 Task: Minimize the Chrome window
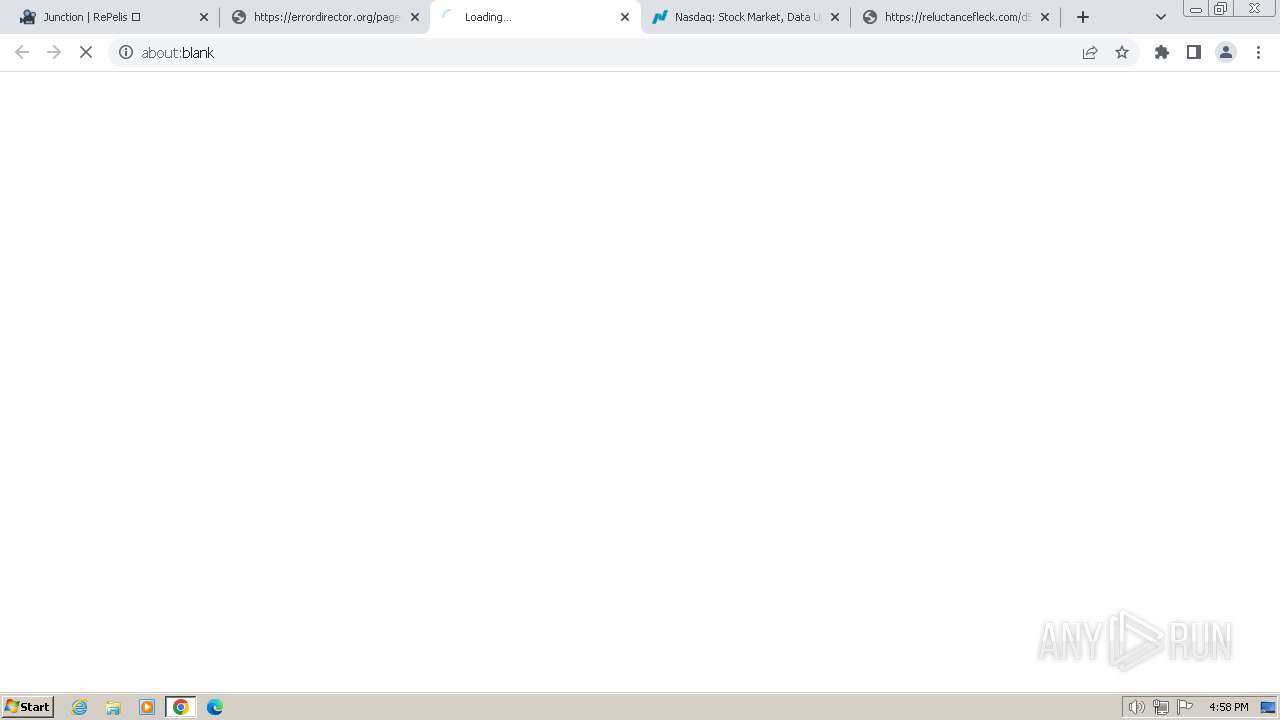[1195, 8]
